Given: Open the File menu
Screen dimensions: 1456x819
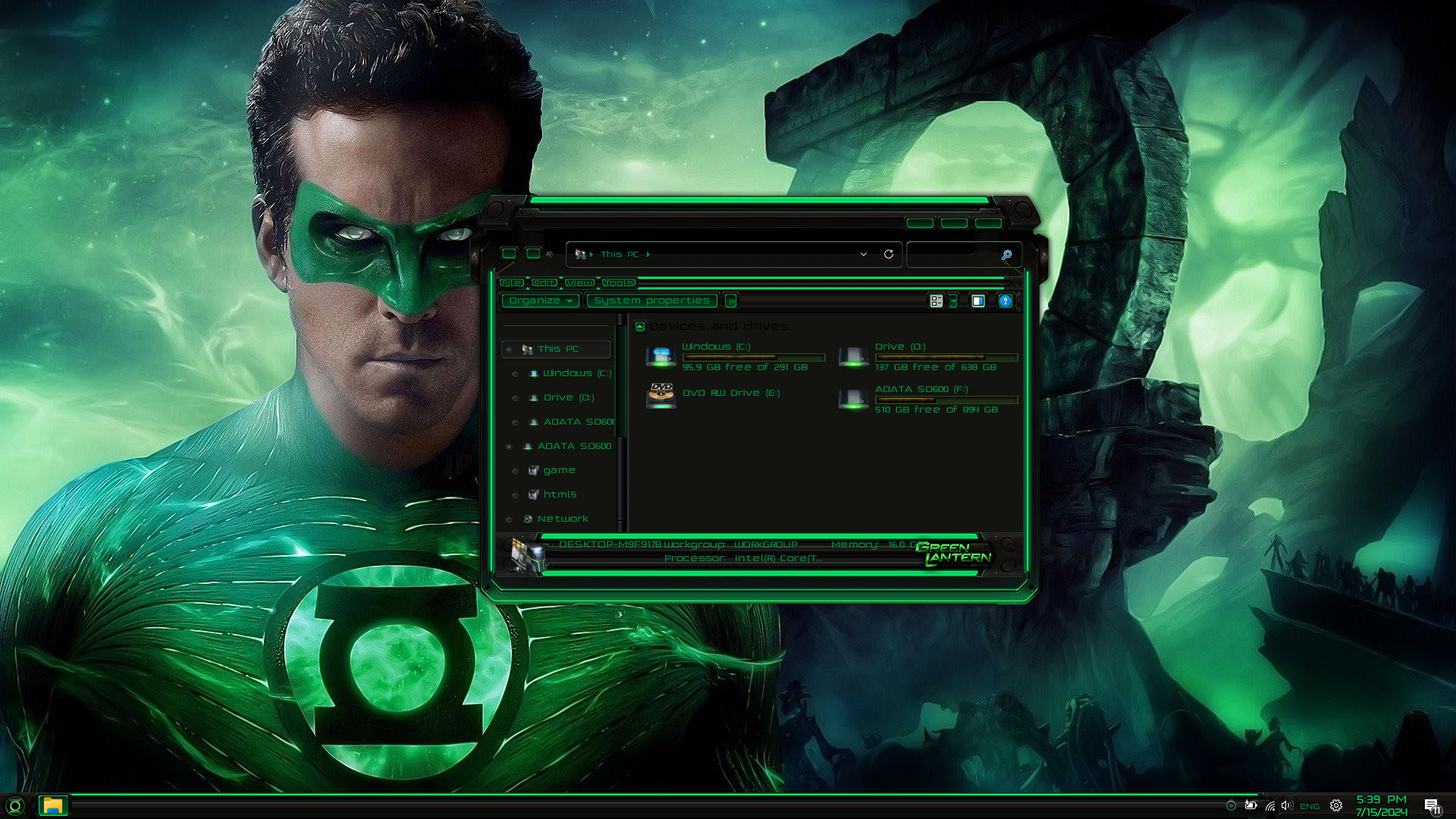Looking at the screenshot, I should pos(512,283).
